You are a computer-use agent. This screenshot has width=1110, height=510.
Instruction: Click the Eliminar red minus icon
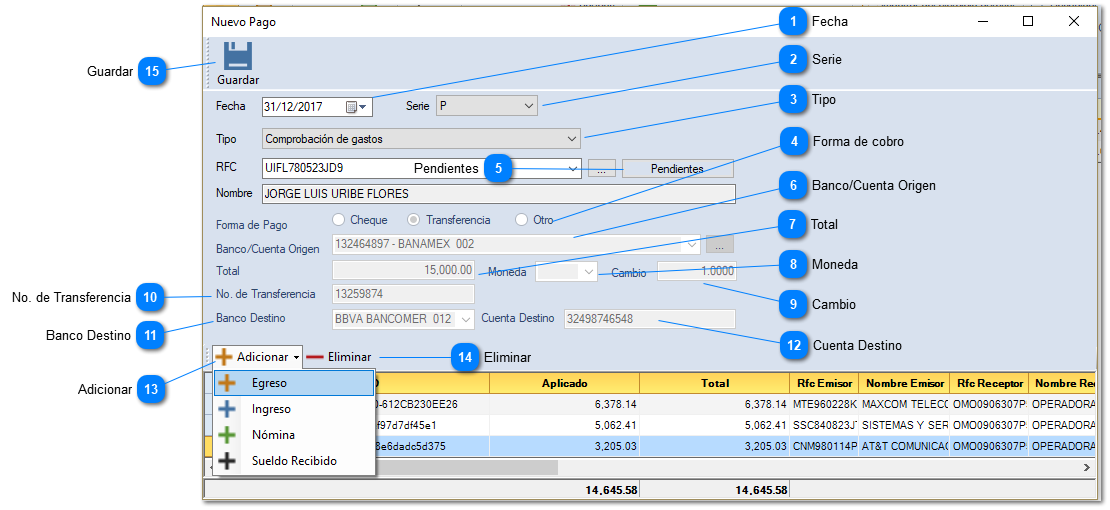pyautogui.click(x=315, y=357)
